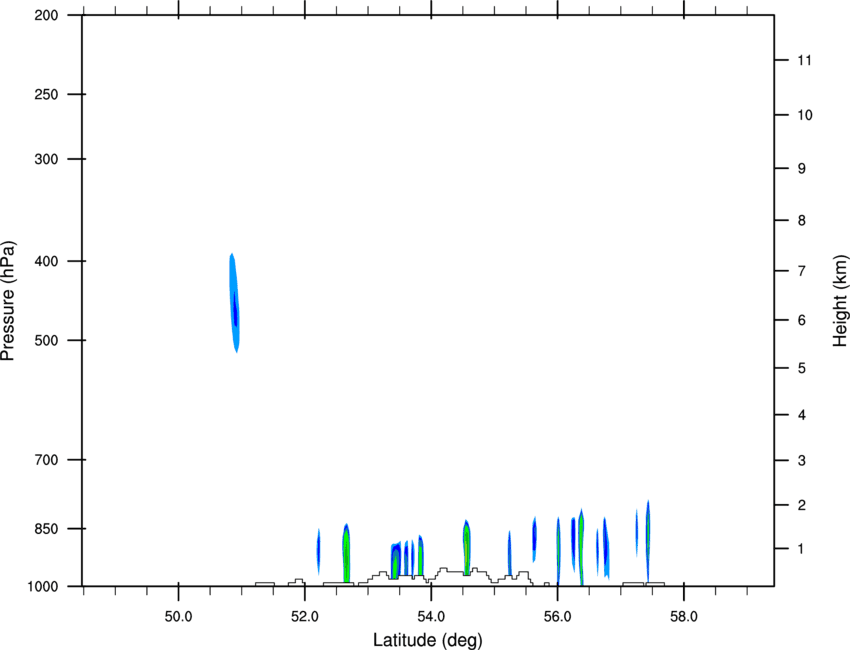Click the 400 pressure tick label

46,261
